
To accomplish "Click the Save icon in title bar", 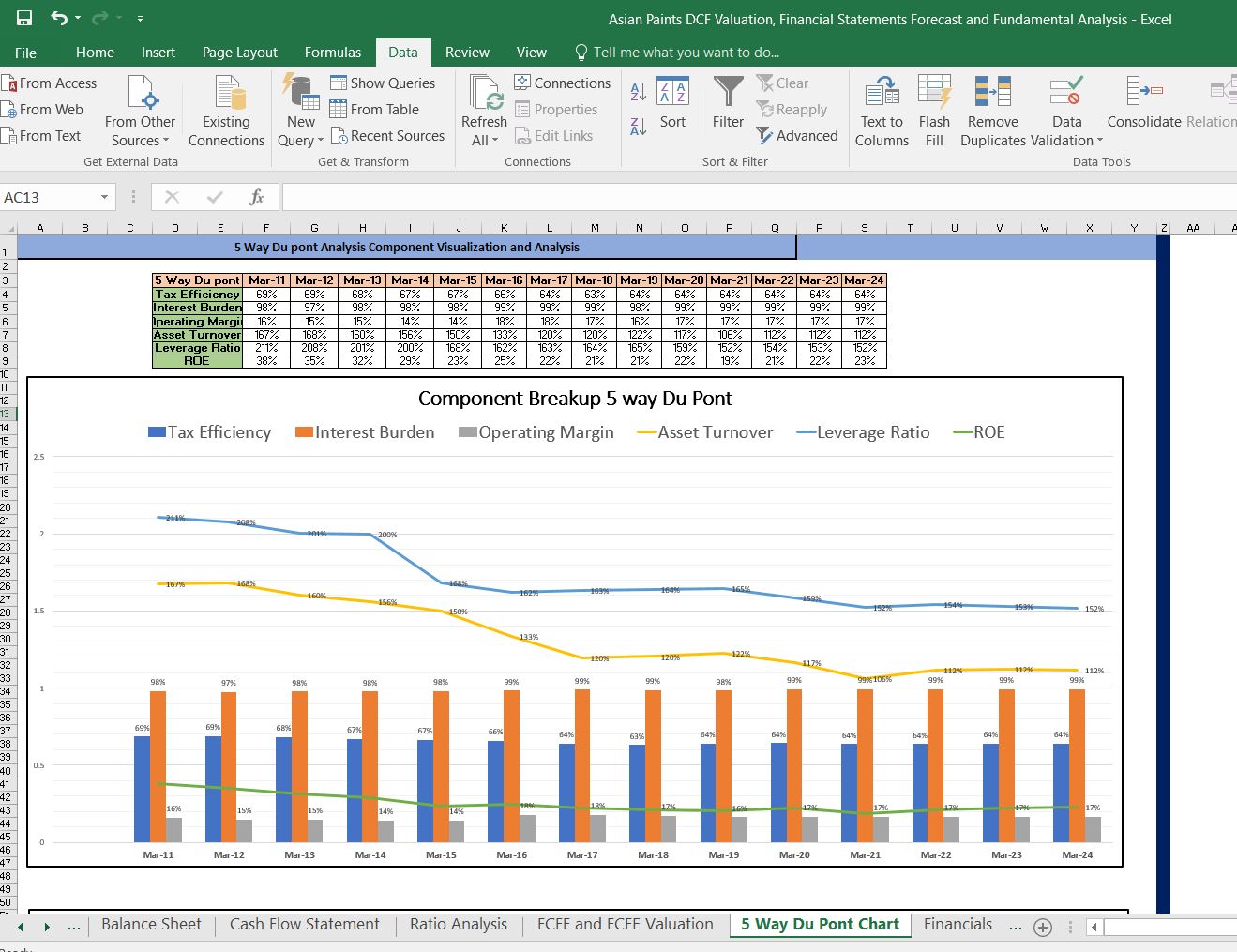I will click(24, 18).
